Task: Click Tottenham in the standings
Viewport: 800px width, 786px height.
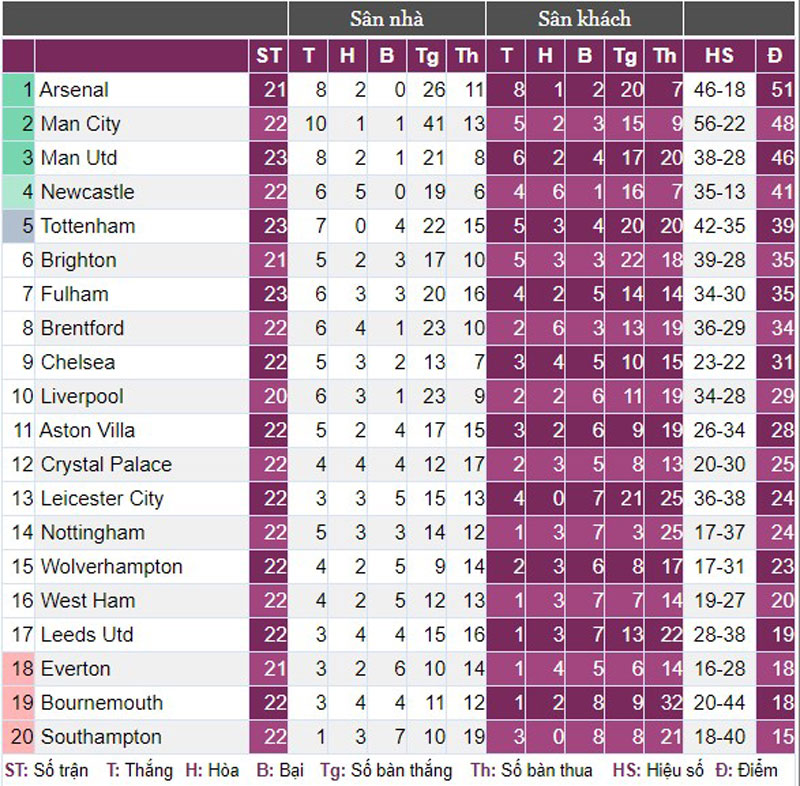Action: point(88,226)
